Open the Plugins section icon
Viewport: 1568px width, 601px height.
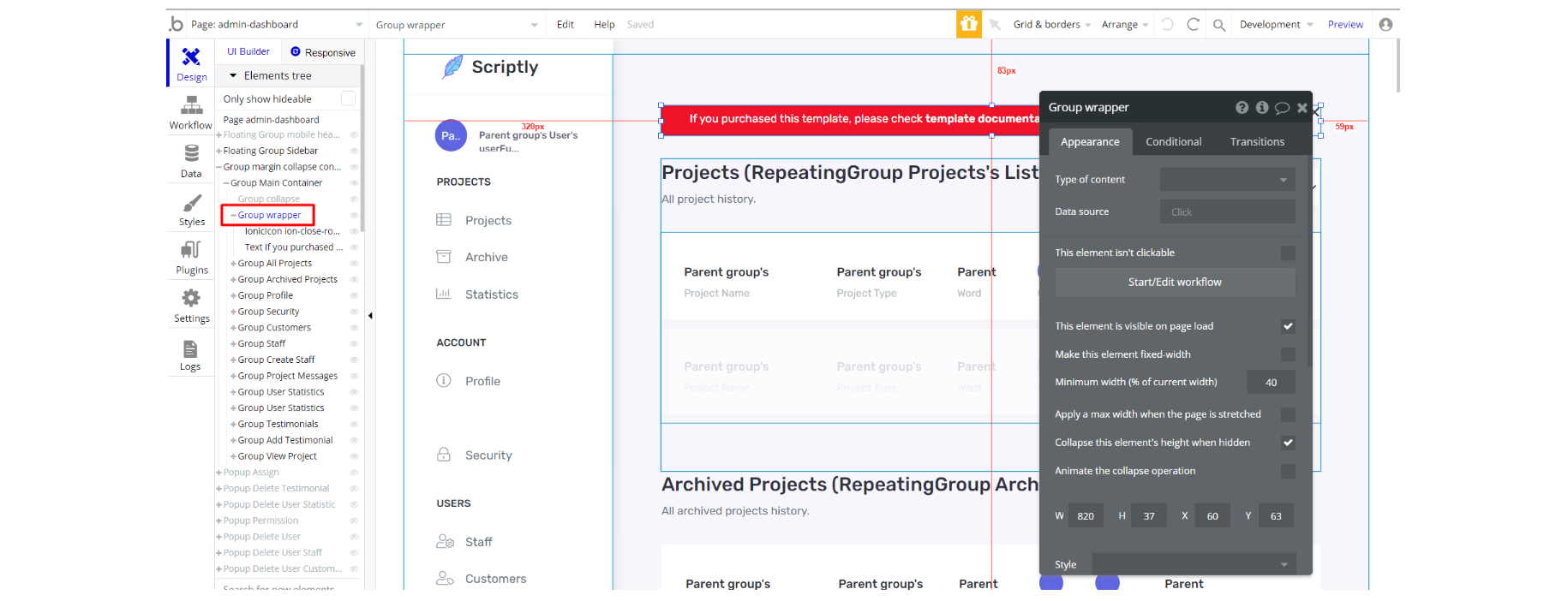pos(191,250)
